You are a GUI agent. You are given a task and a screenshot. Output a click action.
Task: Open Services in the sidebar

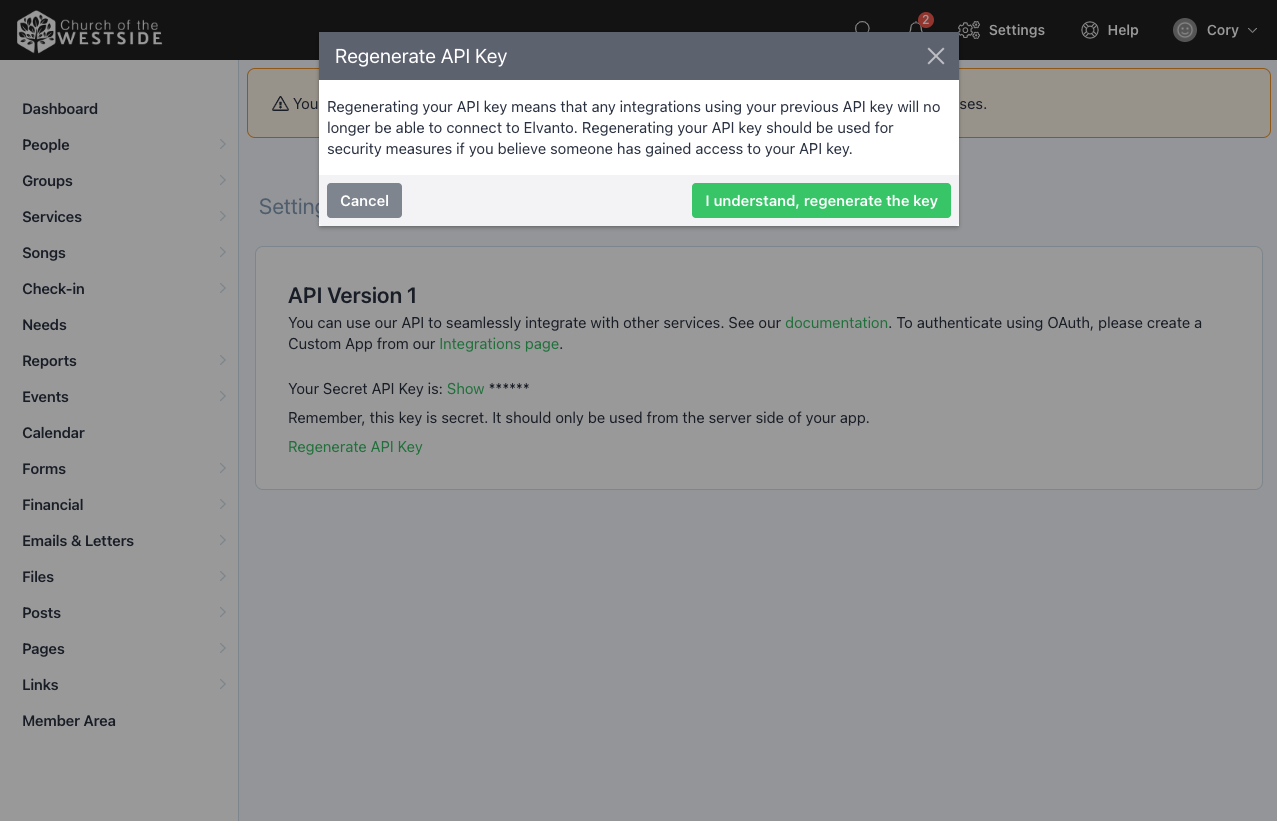(x=52, y=217)
